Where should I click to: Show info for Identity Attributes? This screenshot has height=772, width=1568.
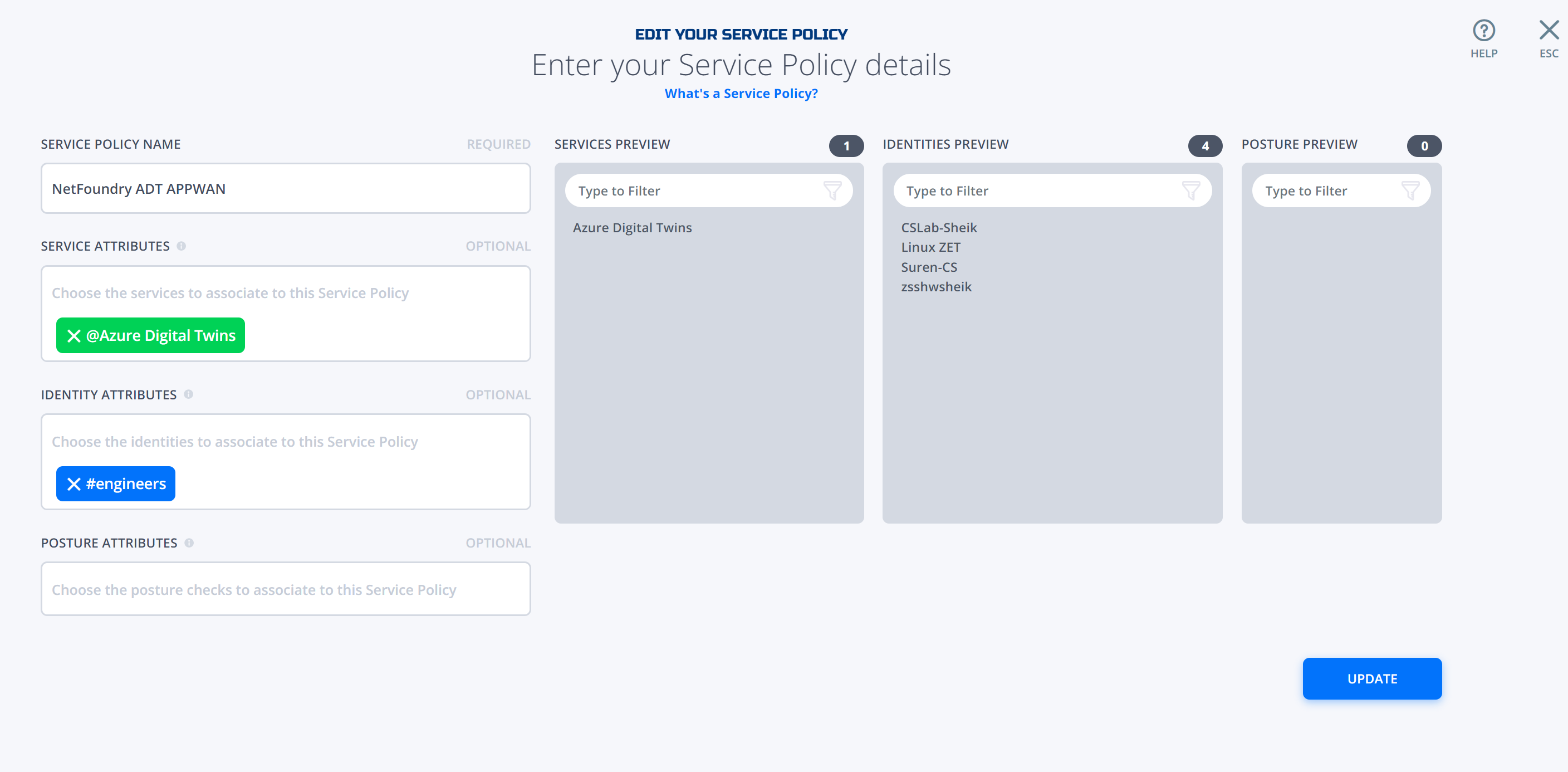click(x=189, y=394)
